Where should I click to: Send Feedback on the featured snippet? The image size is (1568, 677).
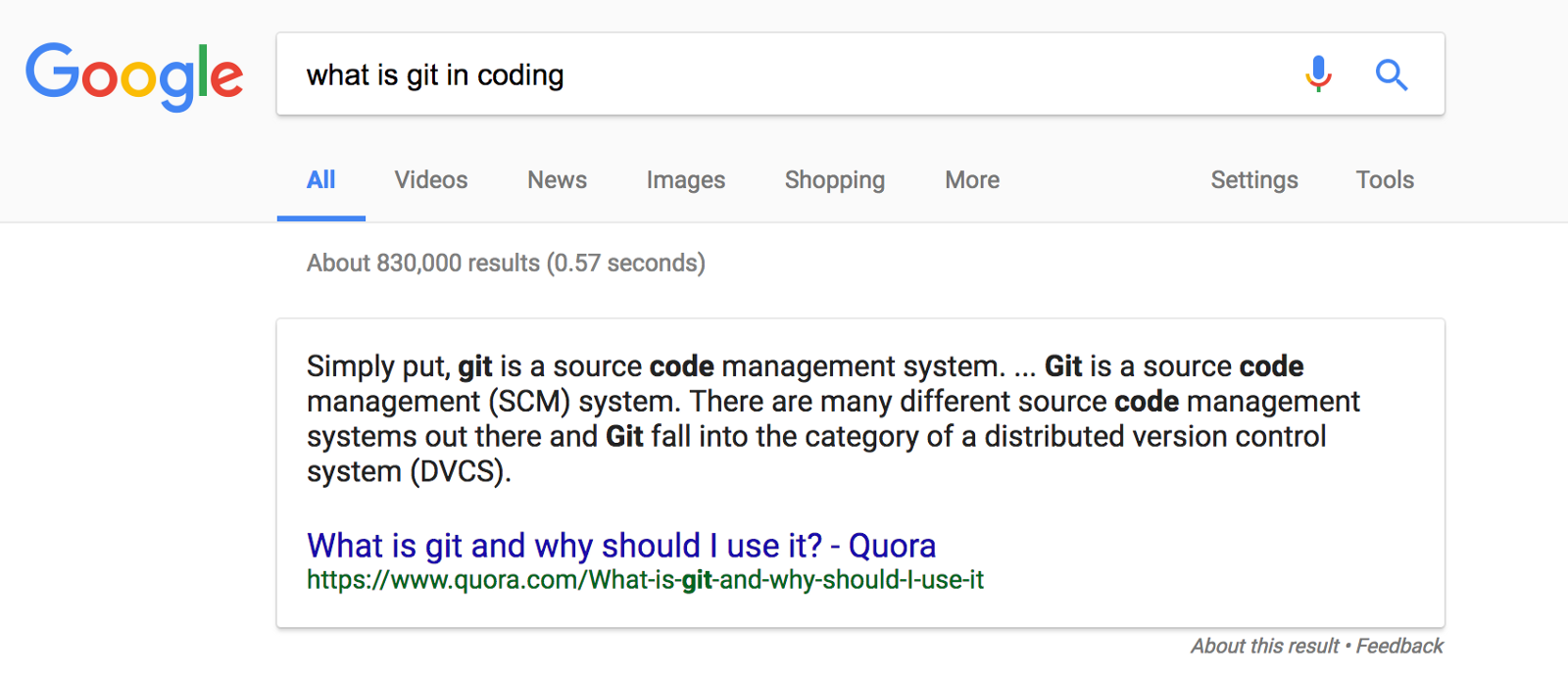click(1399, 647)
